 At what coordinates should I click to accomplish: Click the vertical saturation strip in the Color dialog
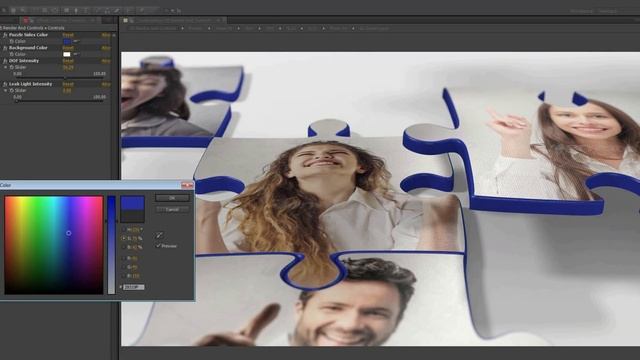click(x=111, y=245)
